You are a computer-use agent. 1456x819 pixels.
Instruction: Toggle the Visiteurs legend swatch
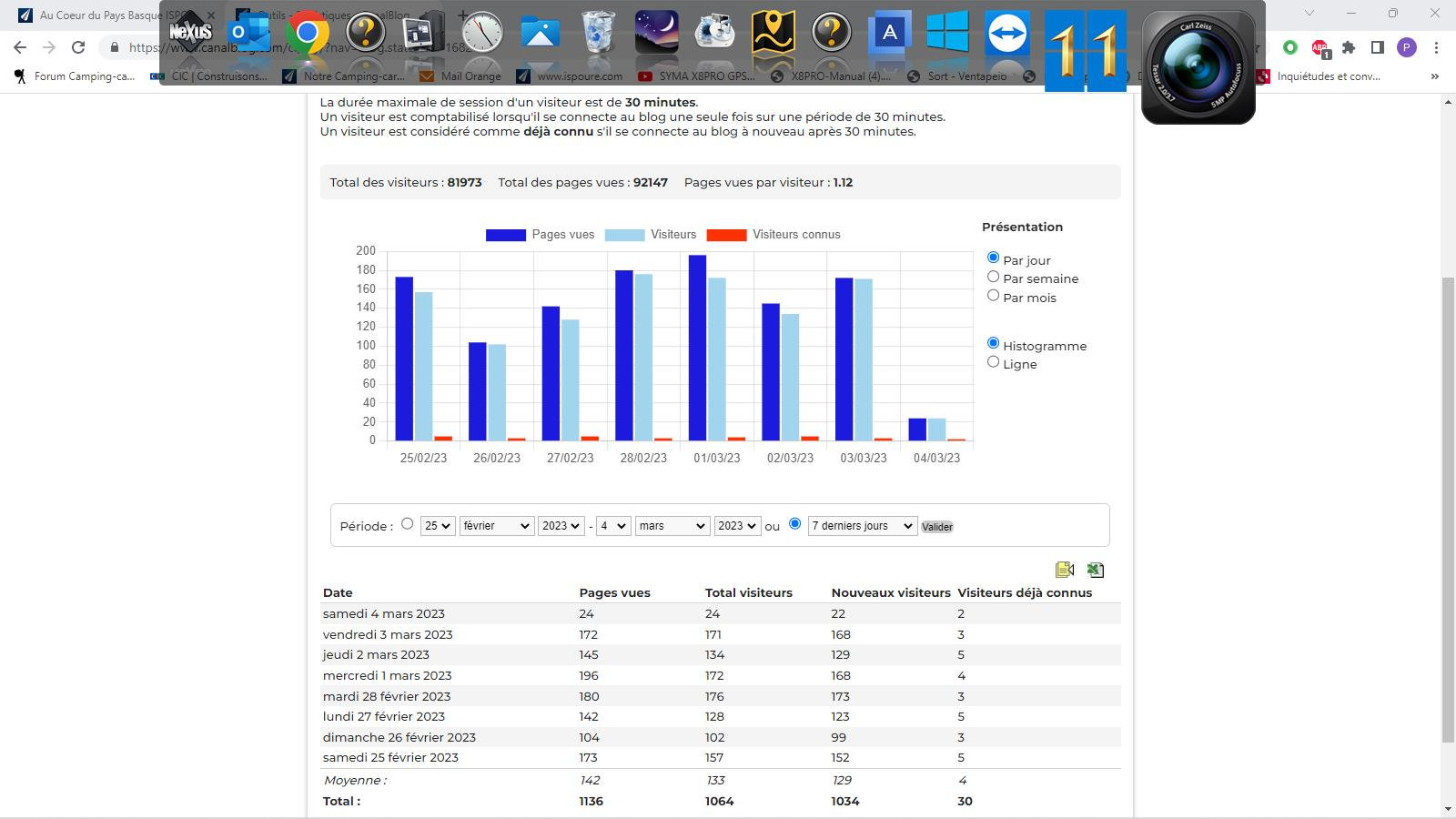pyautogui.click(x=624, y=235)
